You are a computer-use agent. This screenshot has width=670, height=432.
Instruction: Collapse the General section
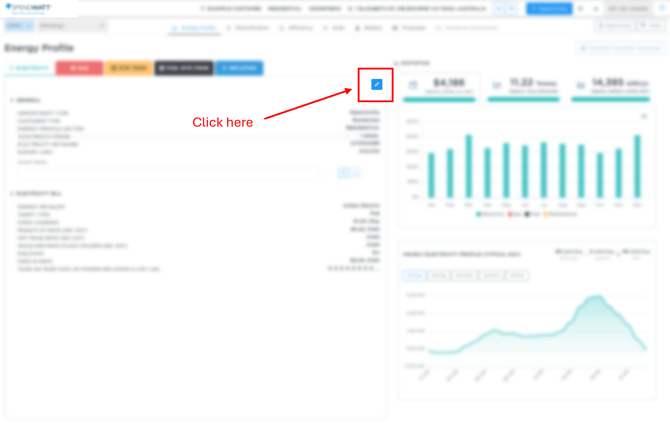[12, 100]
